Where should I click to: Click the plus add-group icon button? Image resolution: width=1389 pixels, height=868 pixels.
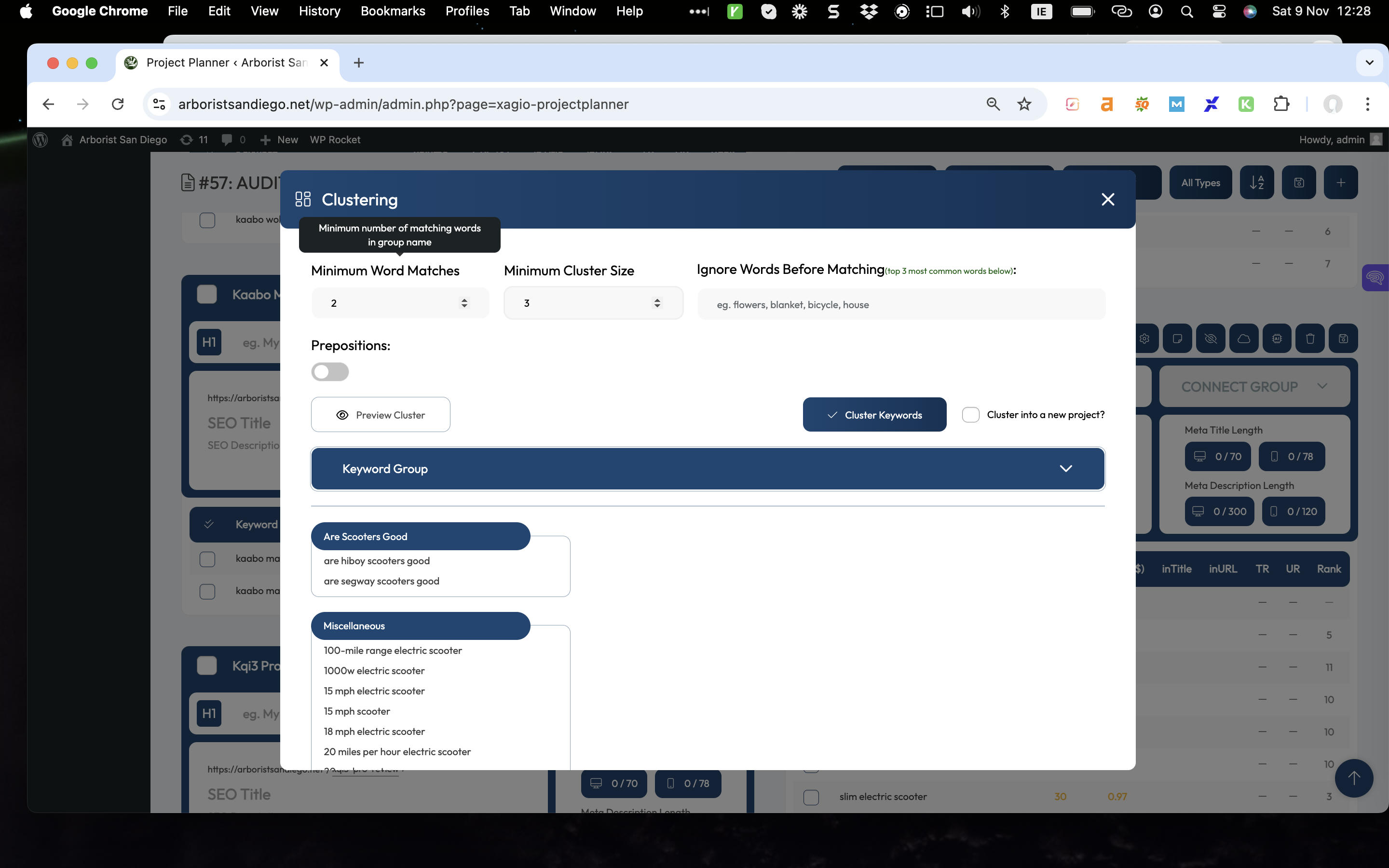tap(1340, 183)
